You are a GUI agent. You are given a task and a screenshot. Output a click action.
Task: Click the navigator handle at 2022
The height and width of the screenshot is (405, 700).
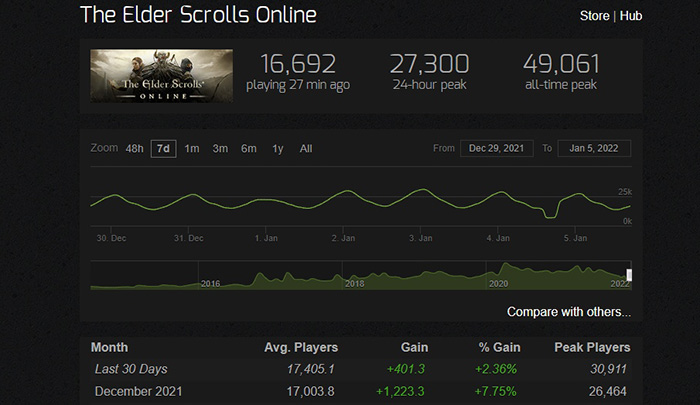pos(629,275)
